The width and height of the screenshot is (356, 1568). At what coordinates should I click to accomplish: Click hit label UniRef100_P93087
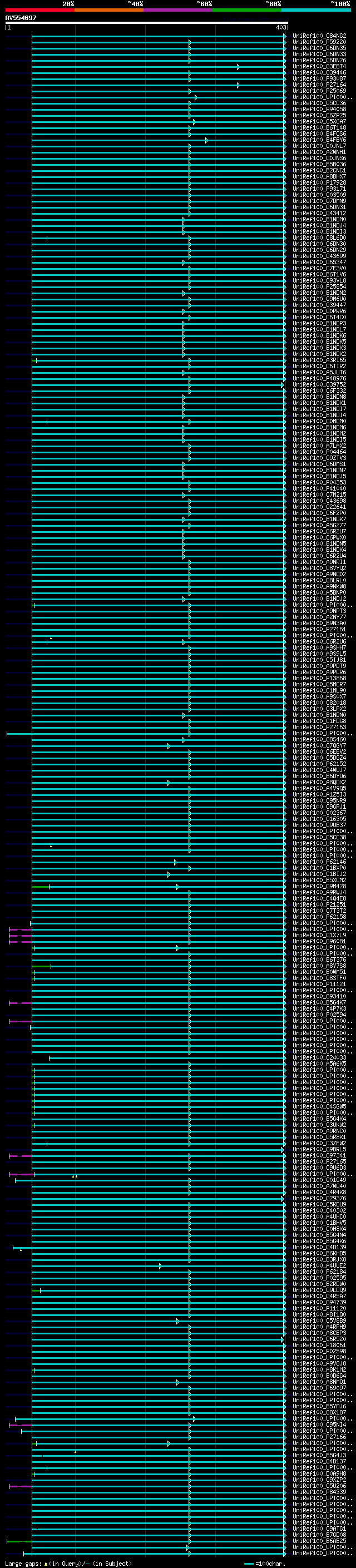[319, 78]
